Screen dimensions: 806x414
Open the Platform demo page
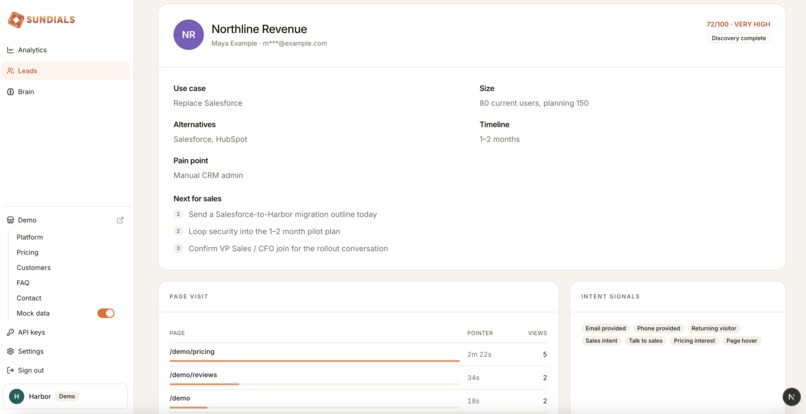pos(30,237)
